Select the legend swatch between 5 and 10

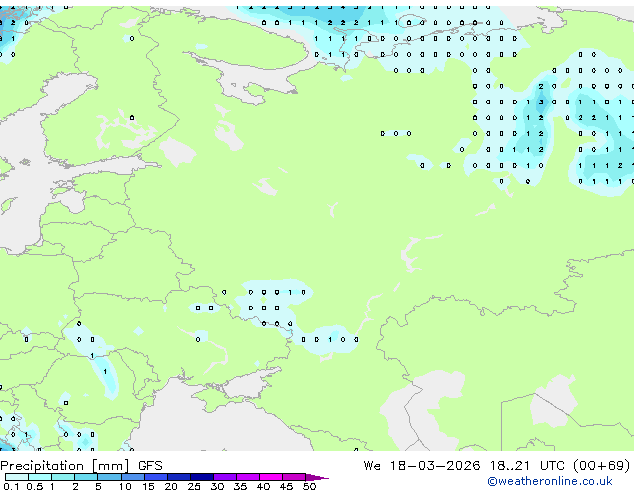click(x=109, y=477)
